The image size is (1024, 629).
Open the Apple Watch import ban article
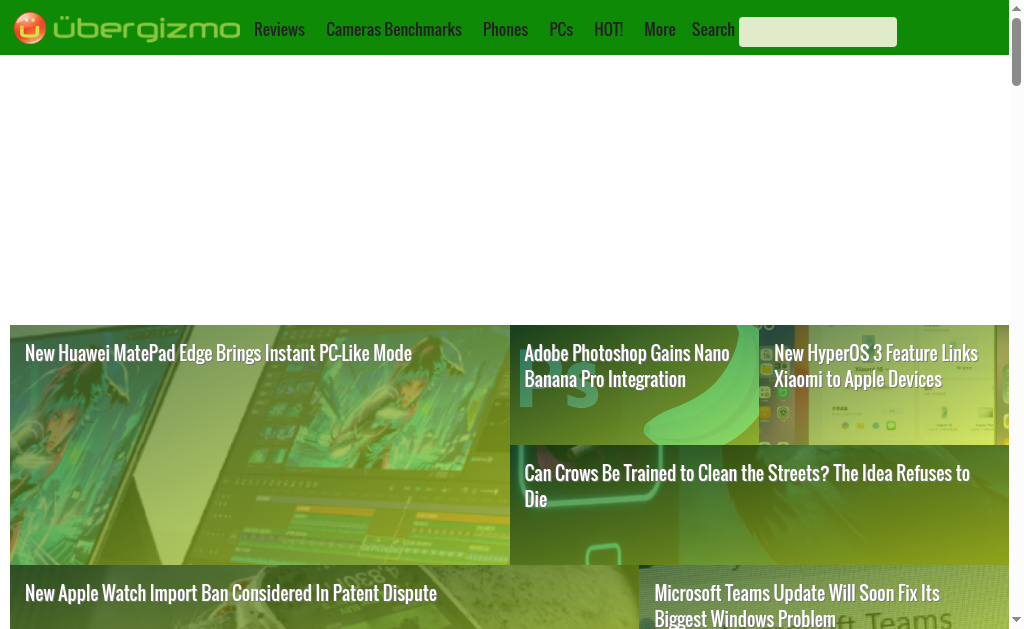coord(230,593)
